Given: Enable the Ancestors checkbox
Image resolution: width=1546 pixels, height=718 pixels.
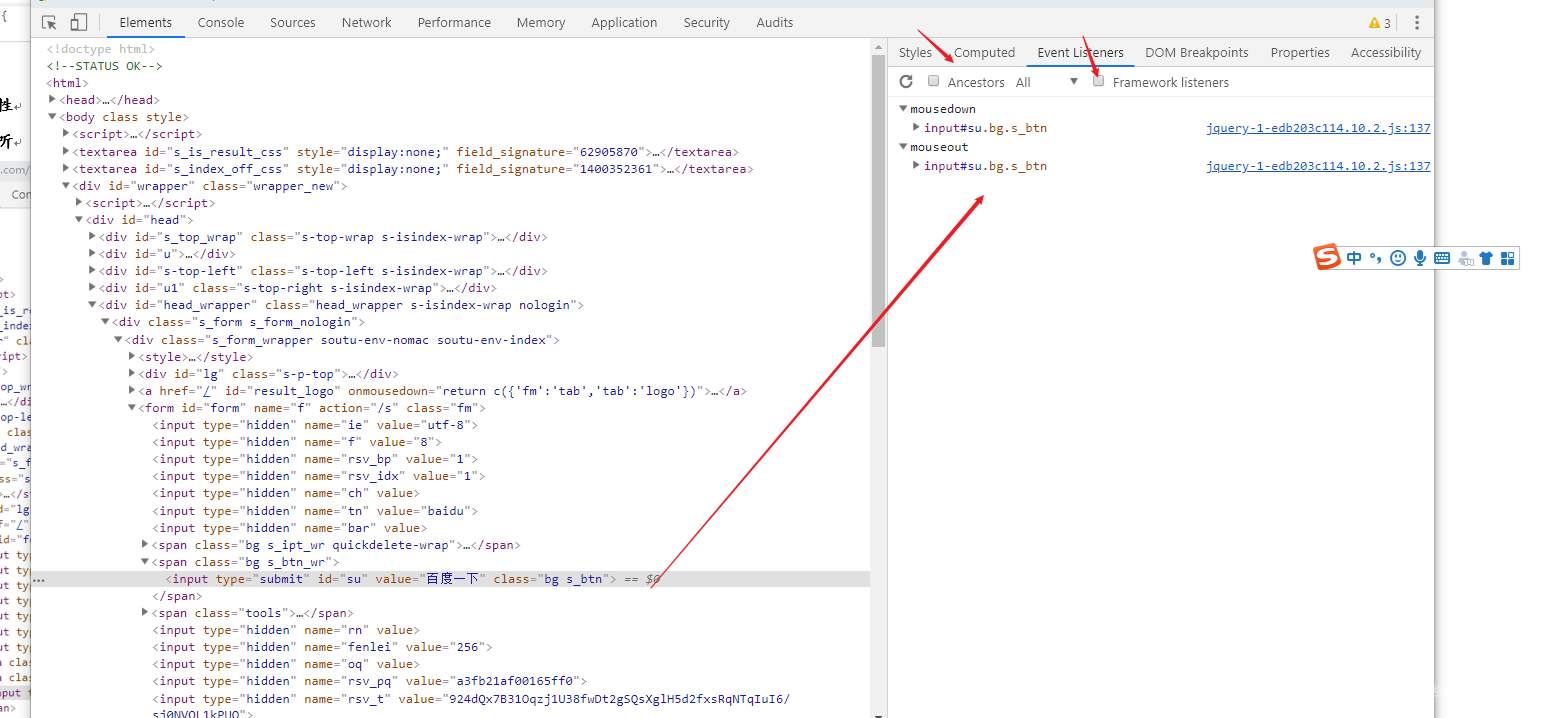Looking at the screenshot, I should click(x=934, y=81).
